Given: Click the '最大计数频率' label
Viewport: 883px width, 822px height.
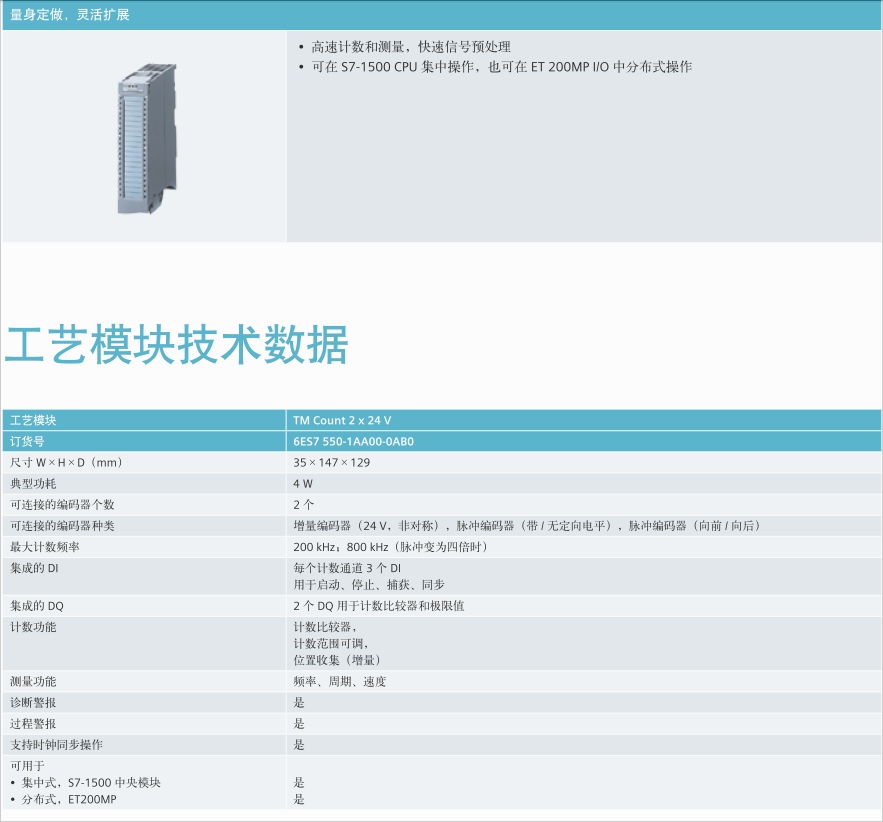Looking at the screenshot, I should (44, 547).
